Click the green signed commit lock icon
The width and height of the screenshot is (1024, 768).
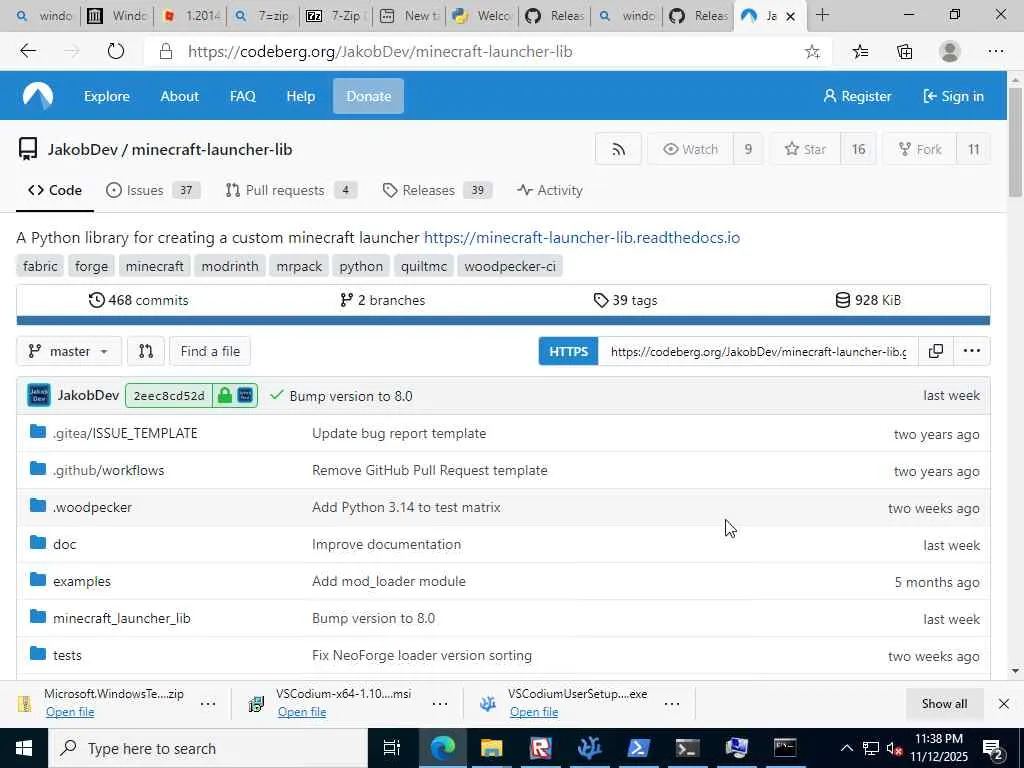click(225, 396)
